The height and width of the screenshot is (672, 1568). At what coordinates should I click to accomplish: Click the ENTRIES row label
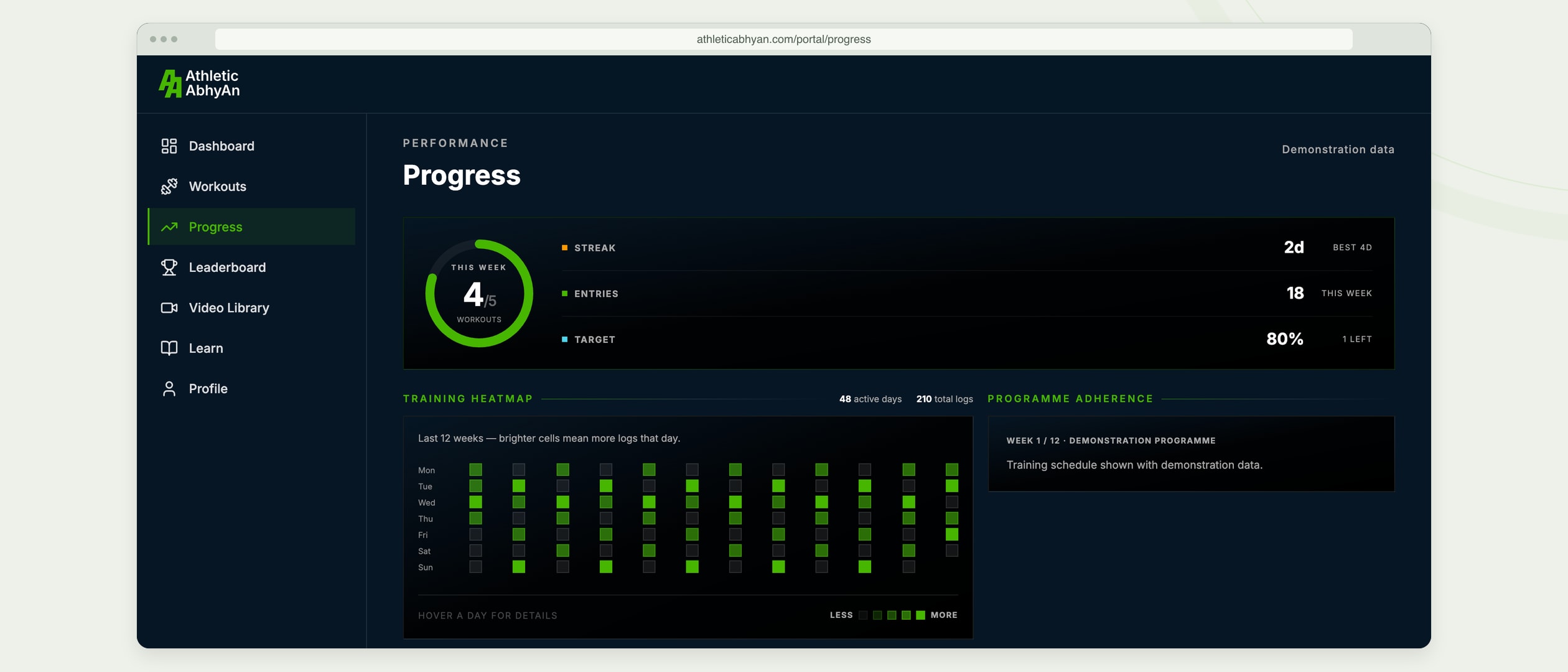coord(596,294)
